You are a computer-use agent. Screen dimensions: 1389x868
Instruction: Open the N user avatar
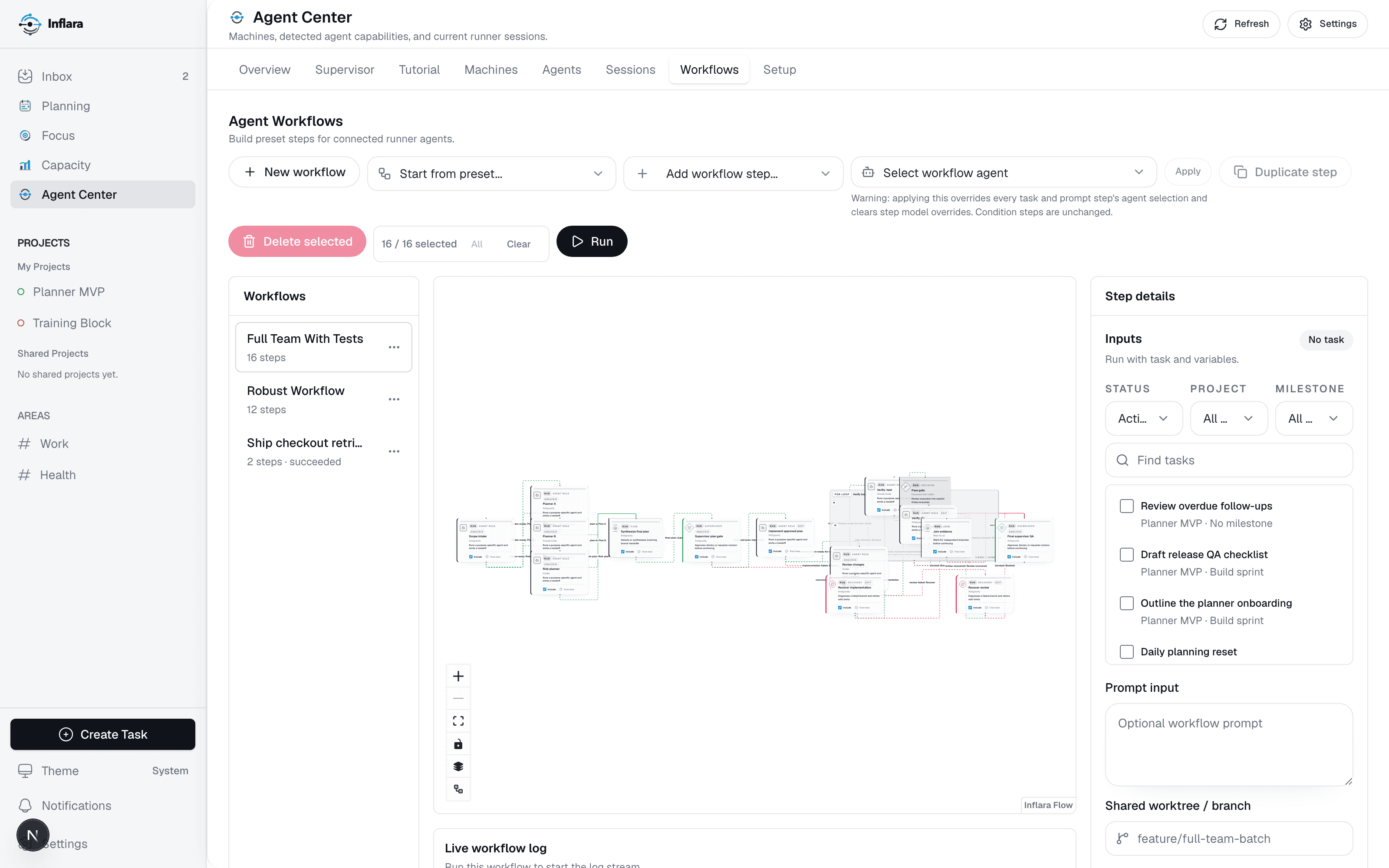coord(33,835)
